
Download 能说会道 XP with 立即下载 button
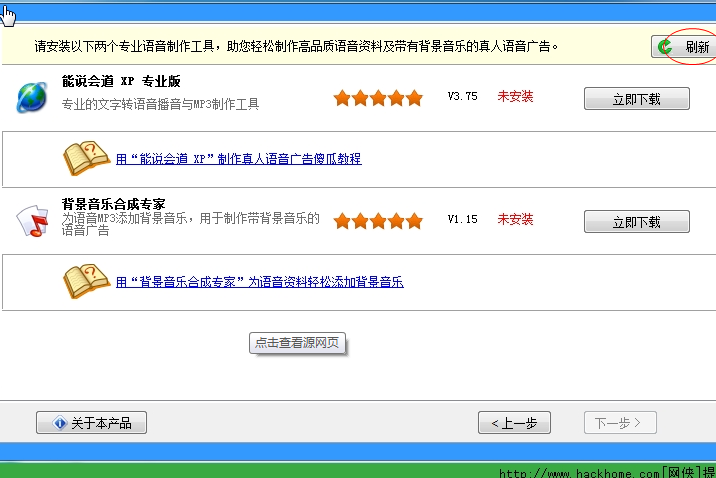637,99
